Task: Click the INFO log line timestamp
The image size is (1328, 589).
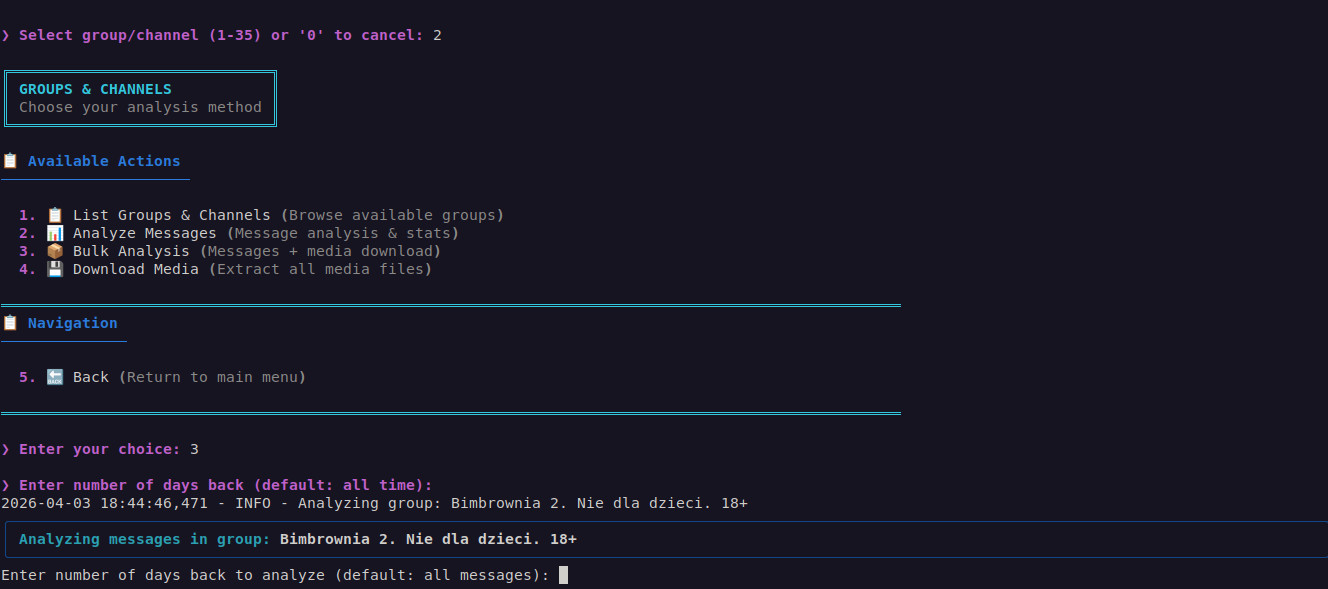Action: [104, 503]
